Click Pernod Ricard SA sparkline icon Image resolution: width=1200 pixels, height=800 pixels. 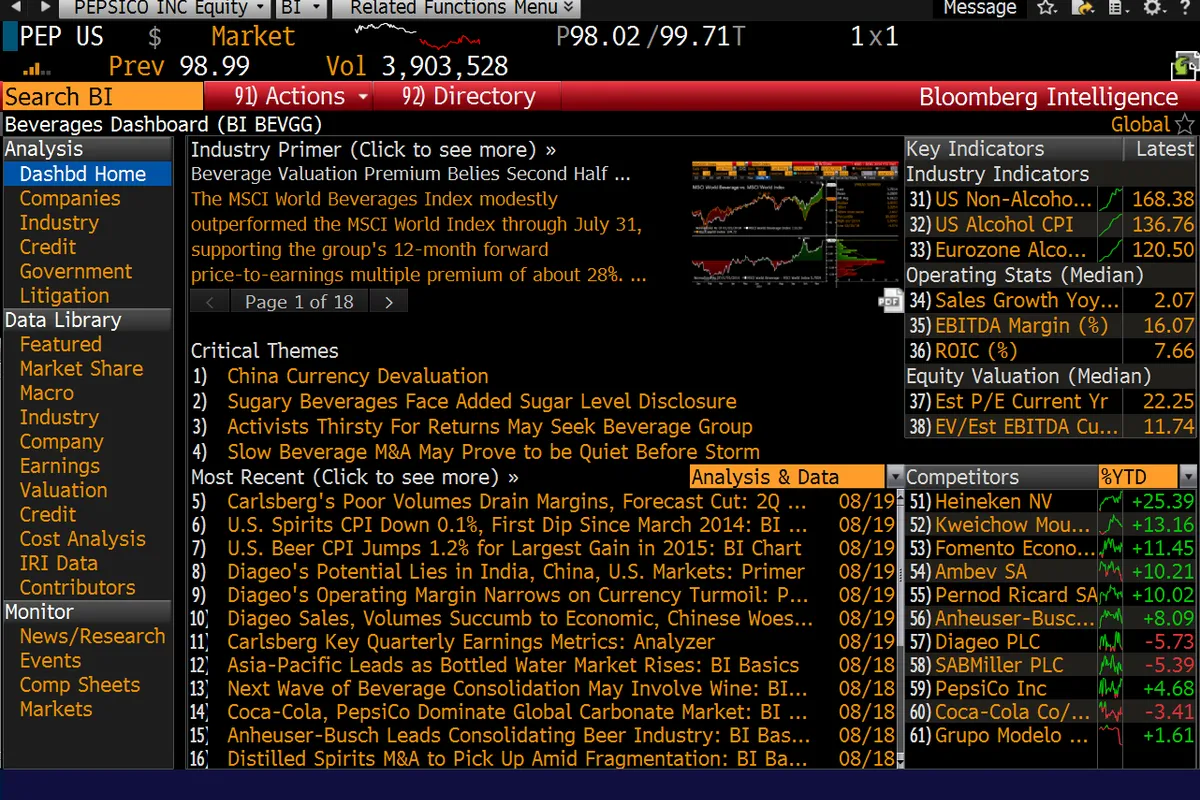1110,595
